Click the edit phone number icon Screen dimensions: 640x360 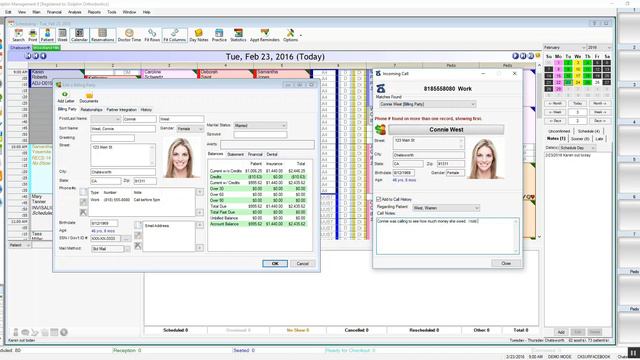(83, 202)
